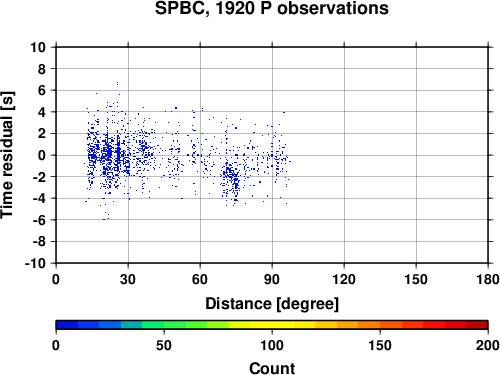Viewport: 500px width, 375px height.
Task: Click y-axis tick label '2'
Action: (42, 134)
